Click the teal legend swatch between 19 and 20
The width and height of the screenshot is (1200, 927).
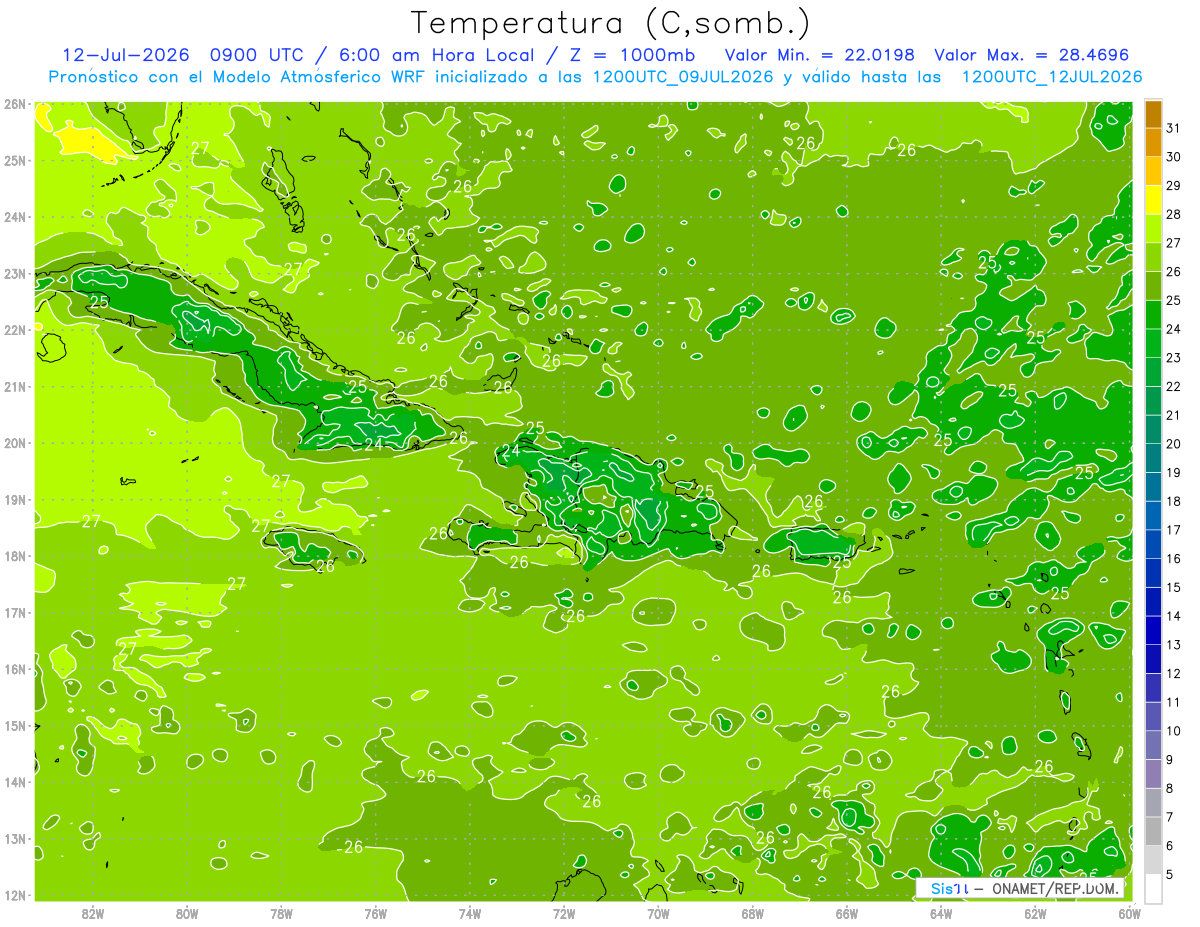pos(1153,458)
